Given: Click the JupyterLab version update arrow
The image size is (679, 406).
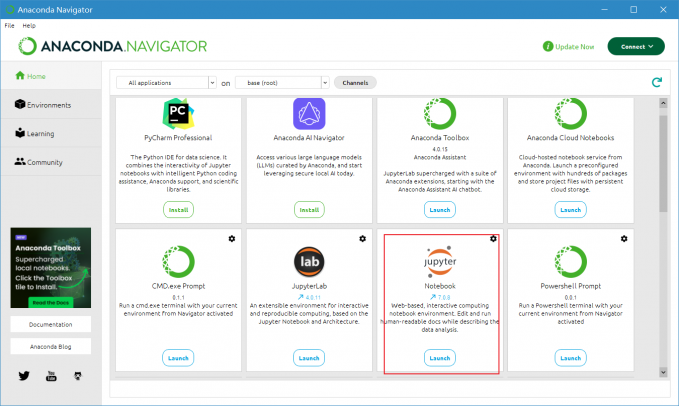Looking at the screenshot, I should click(x=300, y=297).
